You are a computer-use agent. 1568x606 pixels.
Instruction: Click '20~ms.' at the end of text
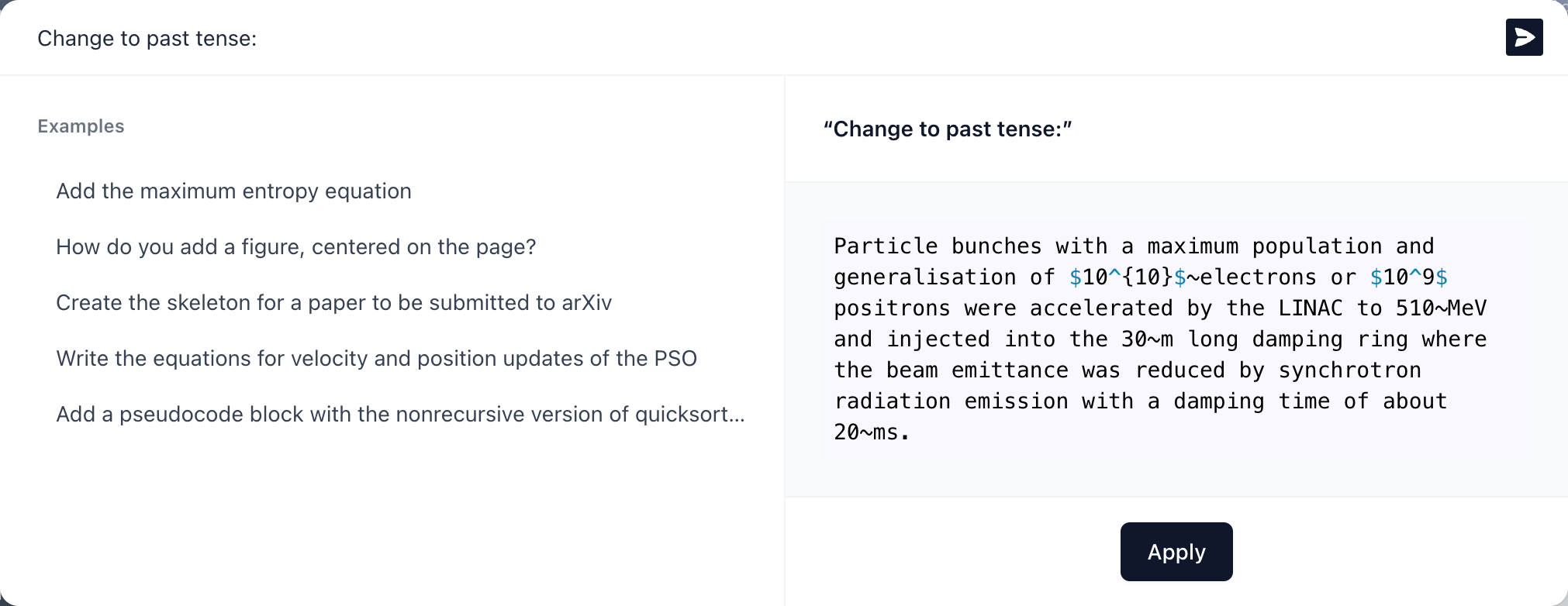coord(872,432)
